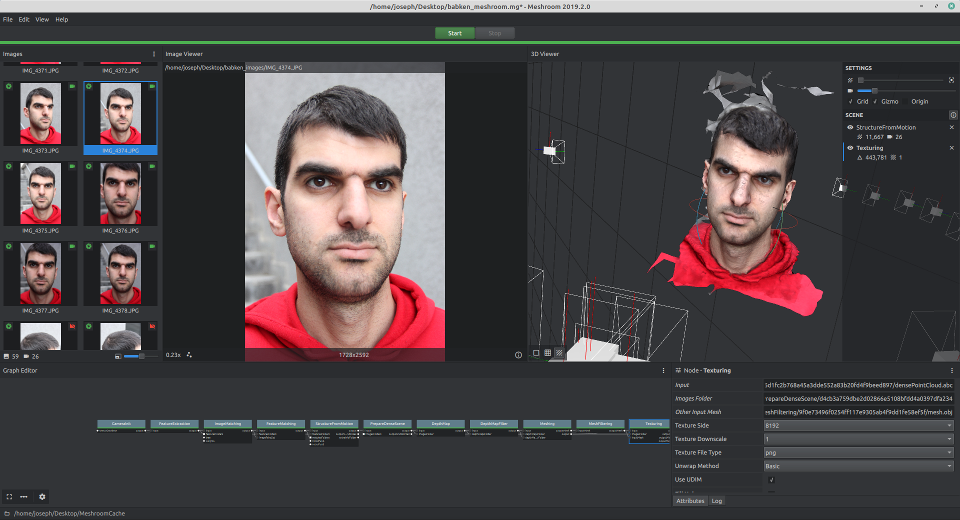
Task: Adjust thumbnail size slider in Images panel
Action: point(140,356)
